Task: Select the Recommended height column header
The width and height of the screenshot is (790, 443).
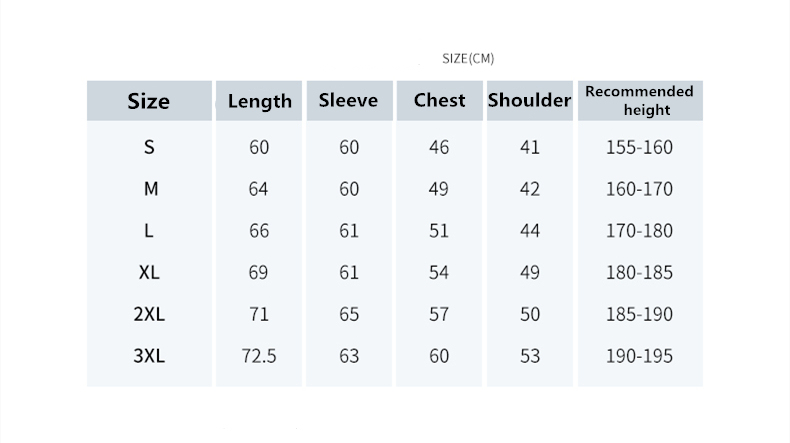Action: click(x=639, y=100)
